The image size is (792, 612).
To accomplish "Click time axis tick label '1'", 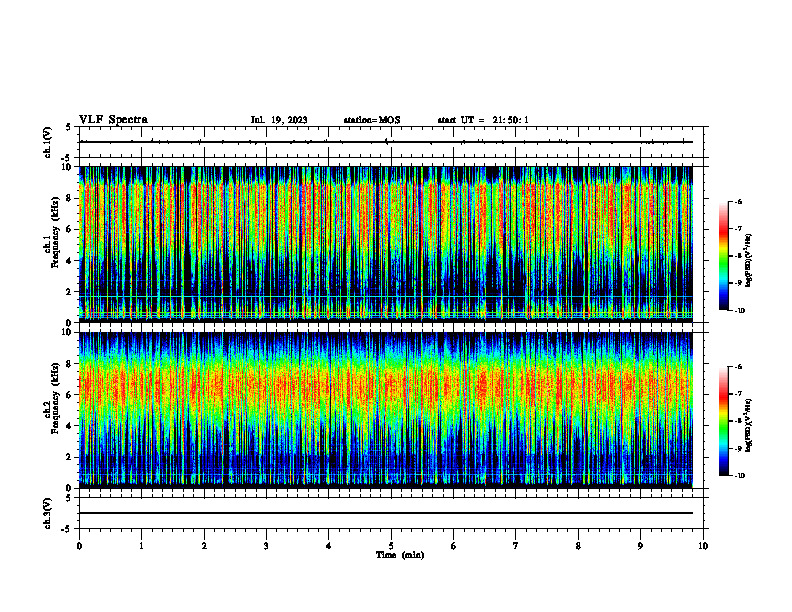I will 141,546.
